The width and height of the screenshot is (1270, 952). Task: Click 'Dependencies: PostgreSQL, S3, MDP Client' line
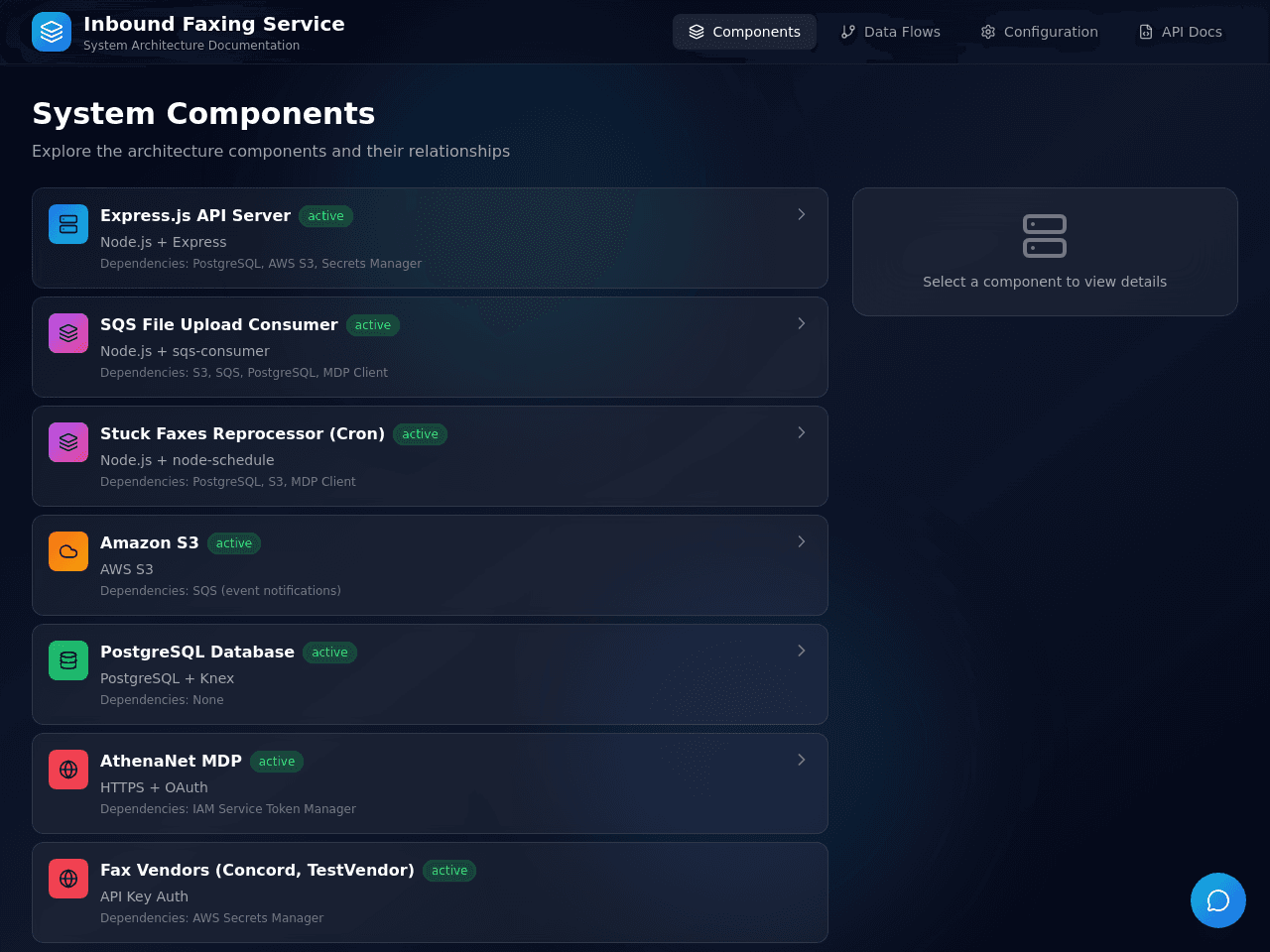coord(228,482)
